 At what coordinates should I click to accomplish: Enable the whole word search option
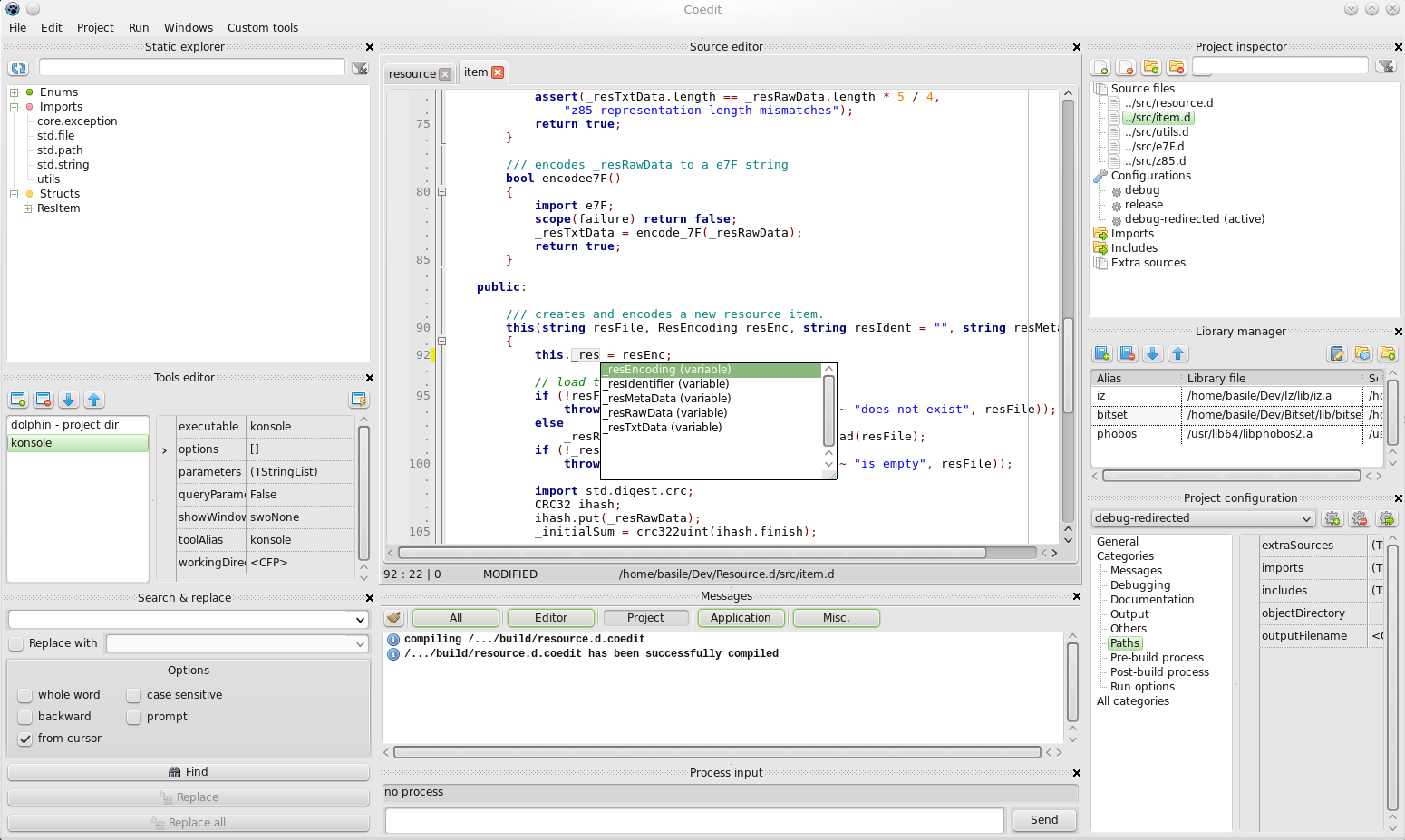(25, 694)
